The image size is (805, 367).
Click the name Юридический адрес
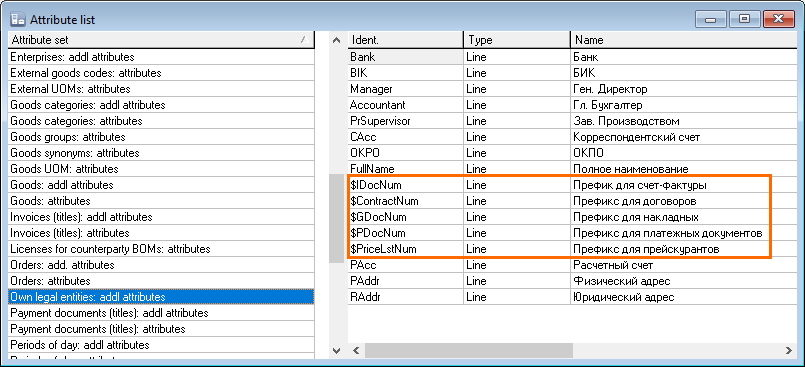pos(623,297)
